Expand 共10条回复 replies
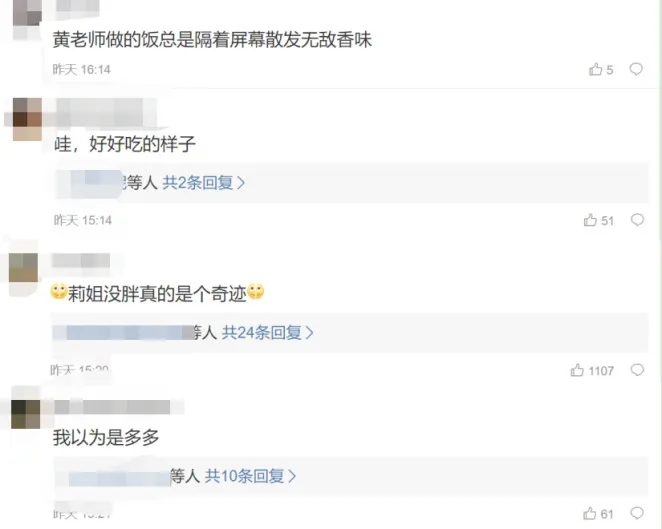 click(x=250, y=476)
